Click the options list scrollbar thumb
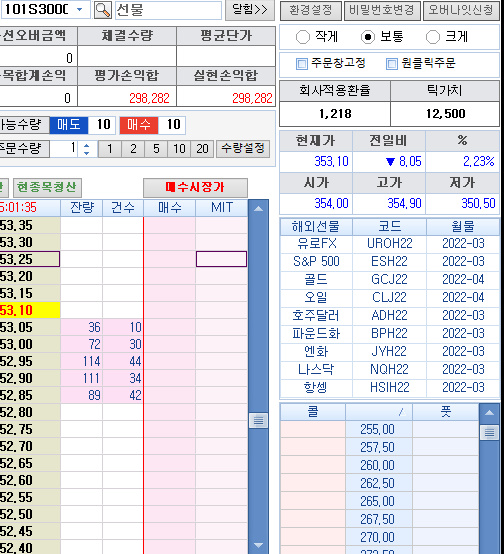 [x=489, y=432]
